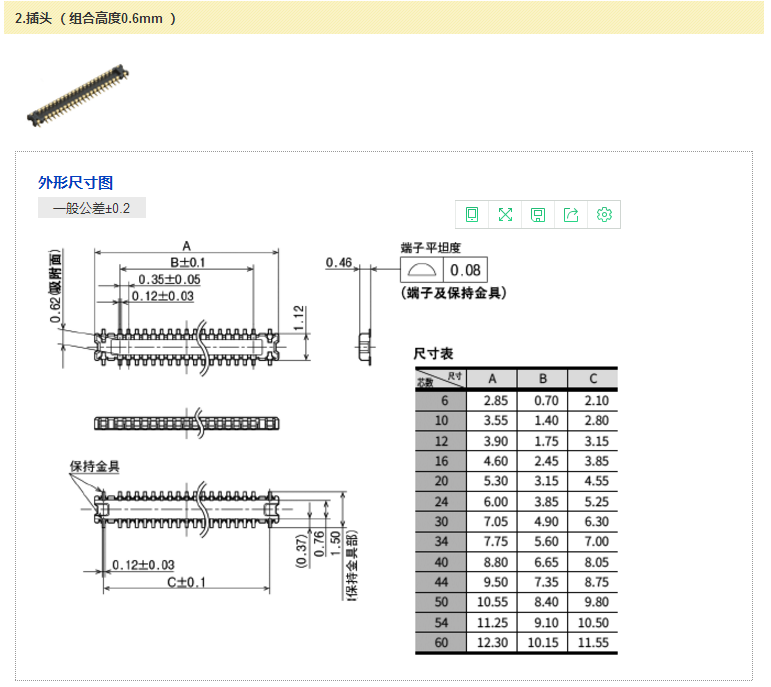
Task: Click the '端子平坦度' flatness label
Action: point(430,247)
